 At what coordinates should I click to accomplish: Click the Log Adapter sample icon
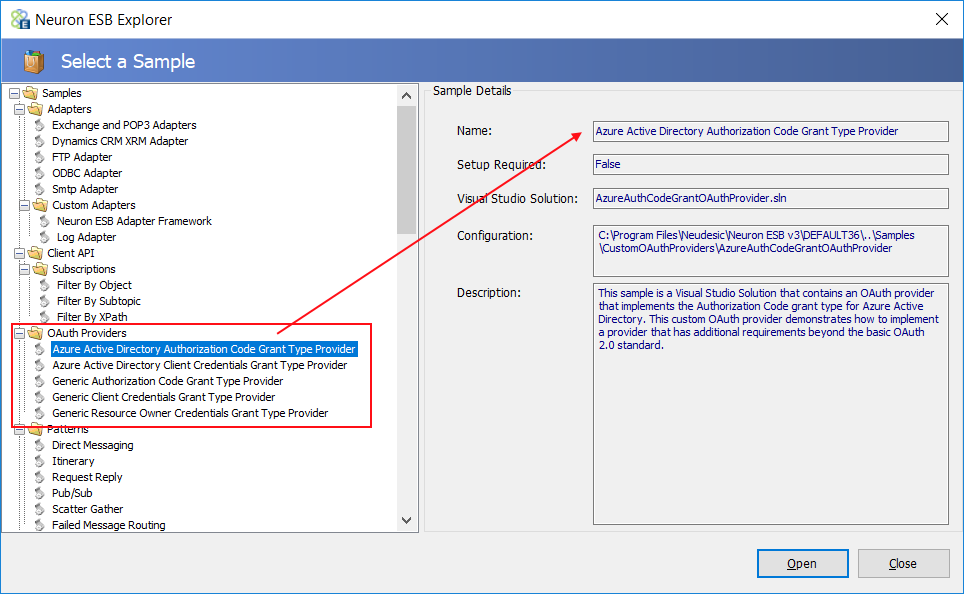click(x=45, y=237)
